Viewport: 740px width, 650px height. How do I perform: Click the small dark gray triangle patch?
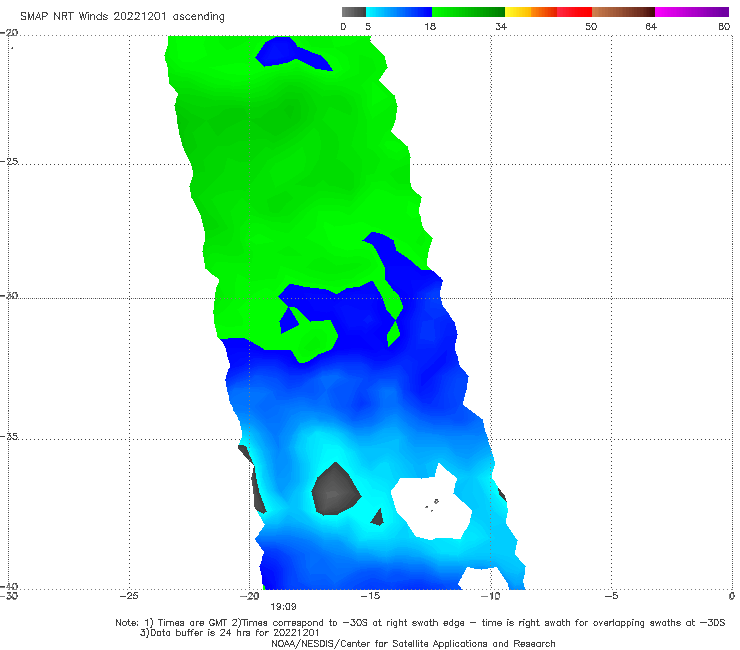(377, 518)
